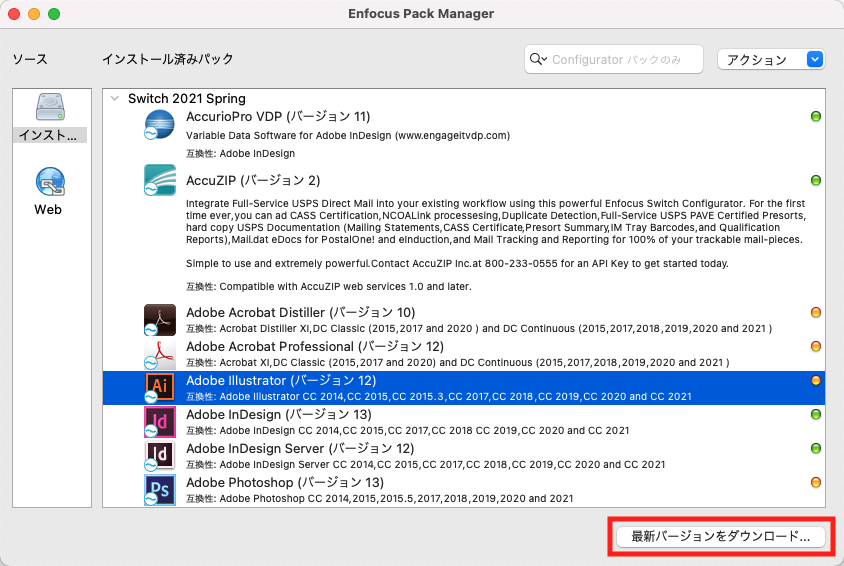The image size is (844, 566).
Task: Click the AccuZIP web services compatibility line
Action: [329, 287]
